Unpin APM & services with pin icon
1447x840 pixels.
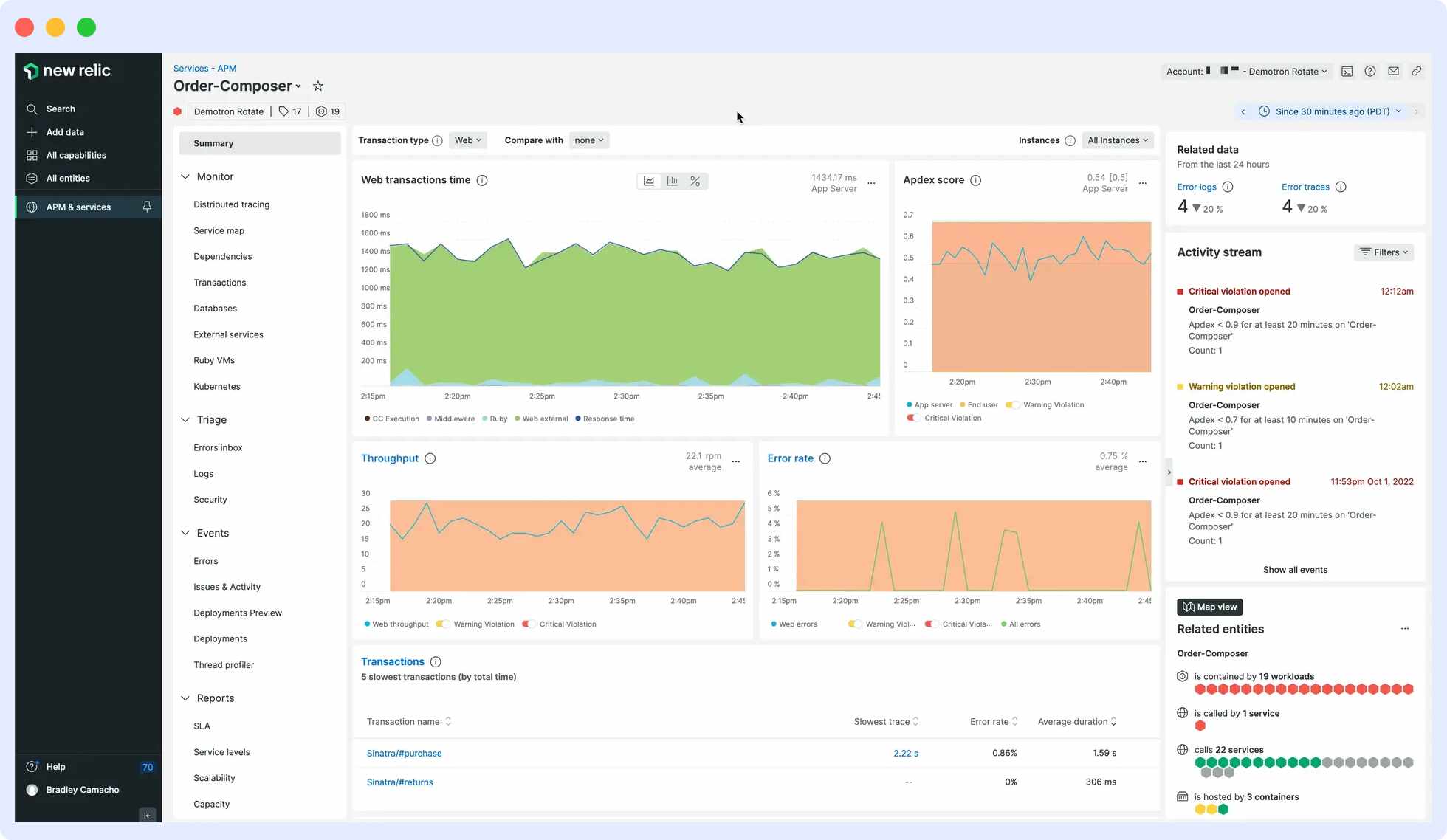[x=147, y=207]
